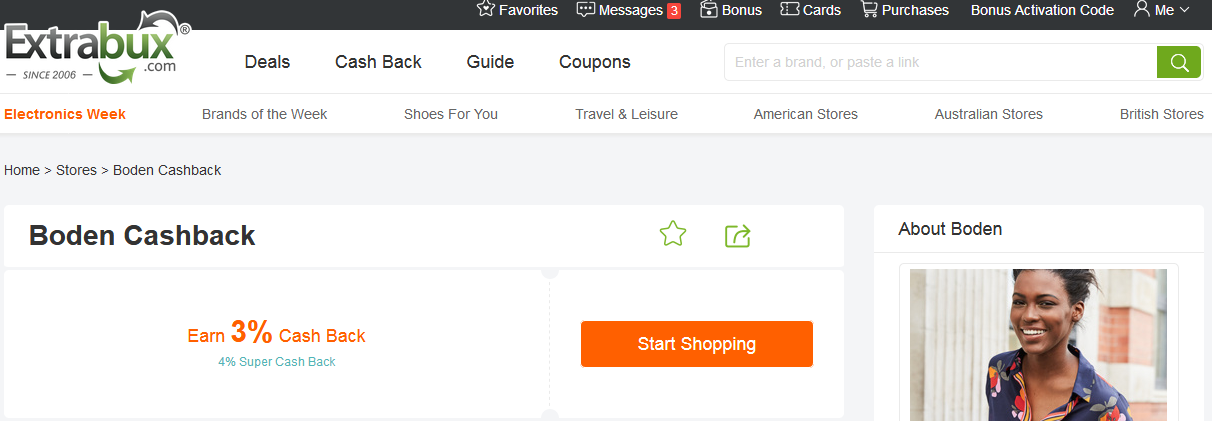Screen dimensions: 1212x421
Task: Click the green share icon
Action: (737, 236)
